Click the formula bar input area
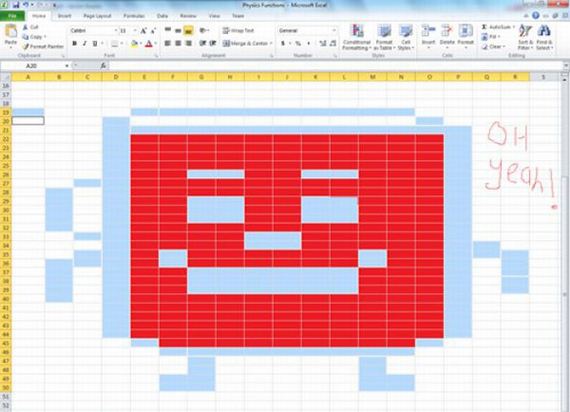This screenshot has height=412, width=570. [x=335, y=65]
